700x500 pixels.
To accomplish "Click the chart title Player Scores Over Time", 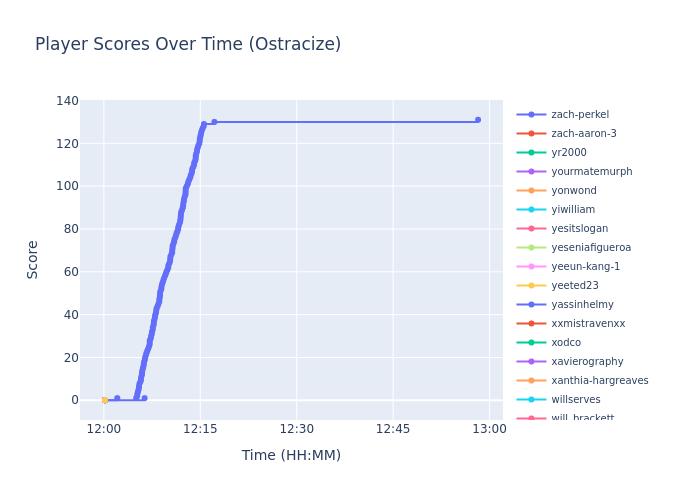I will (188, 45).
